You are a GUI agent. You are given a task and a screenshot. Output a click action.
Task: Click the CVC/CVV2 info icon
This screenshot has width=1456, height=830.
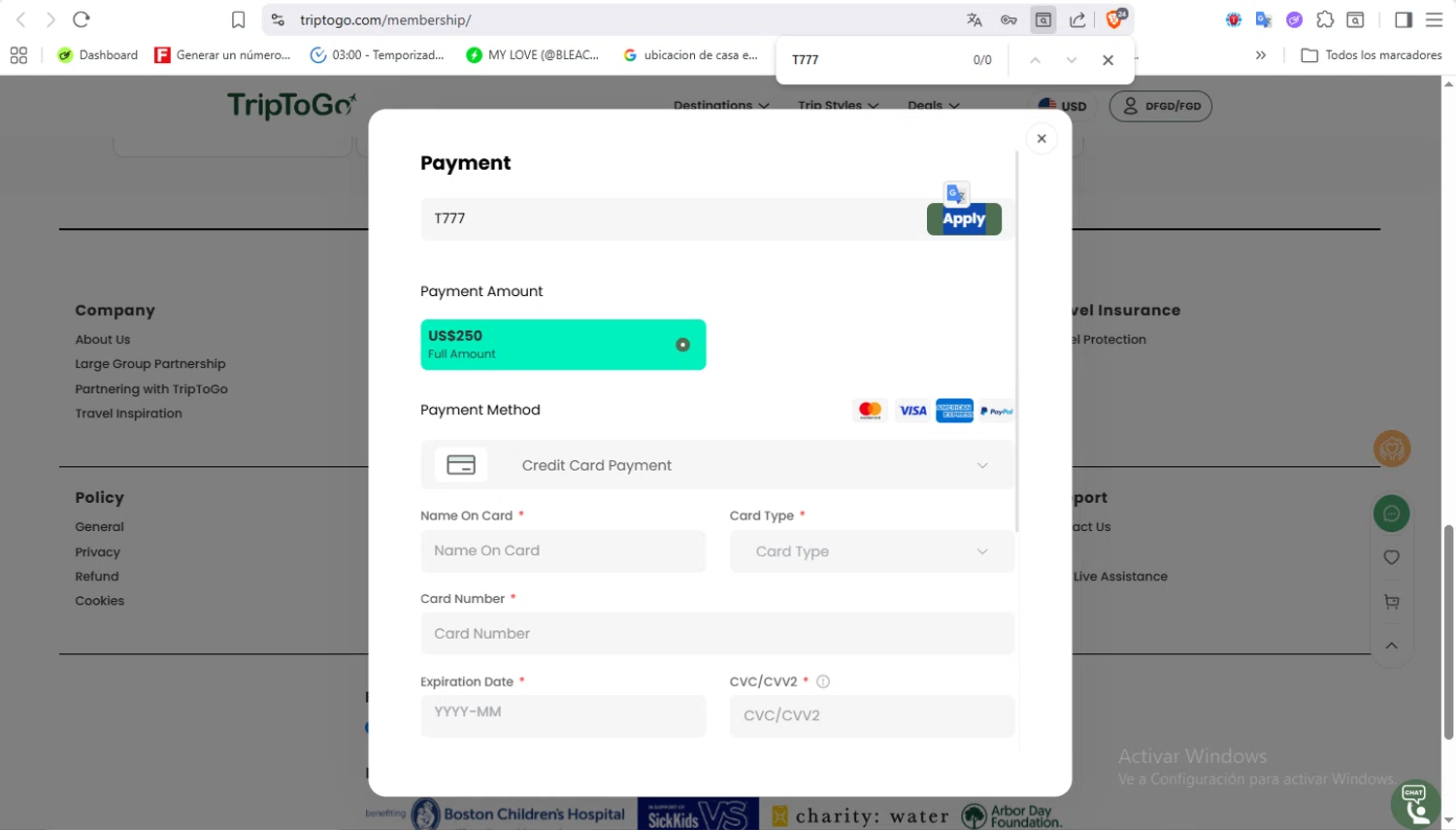[x=823, y=681]
